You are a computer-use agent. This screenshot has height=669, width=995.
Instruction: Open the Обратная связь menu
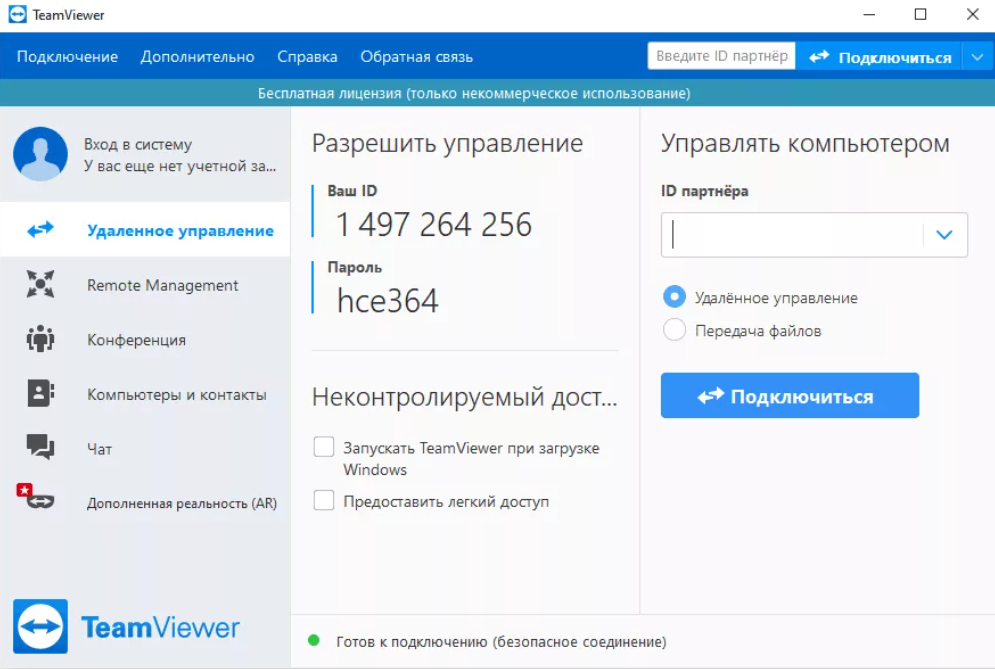pyautogui.click(x=416, y=56)
